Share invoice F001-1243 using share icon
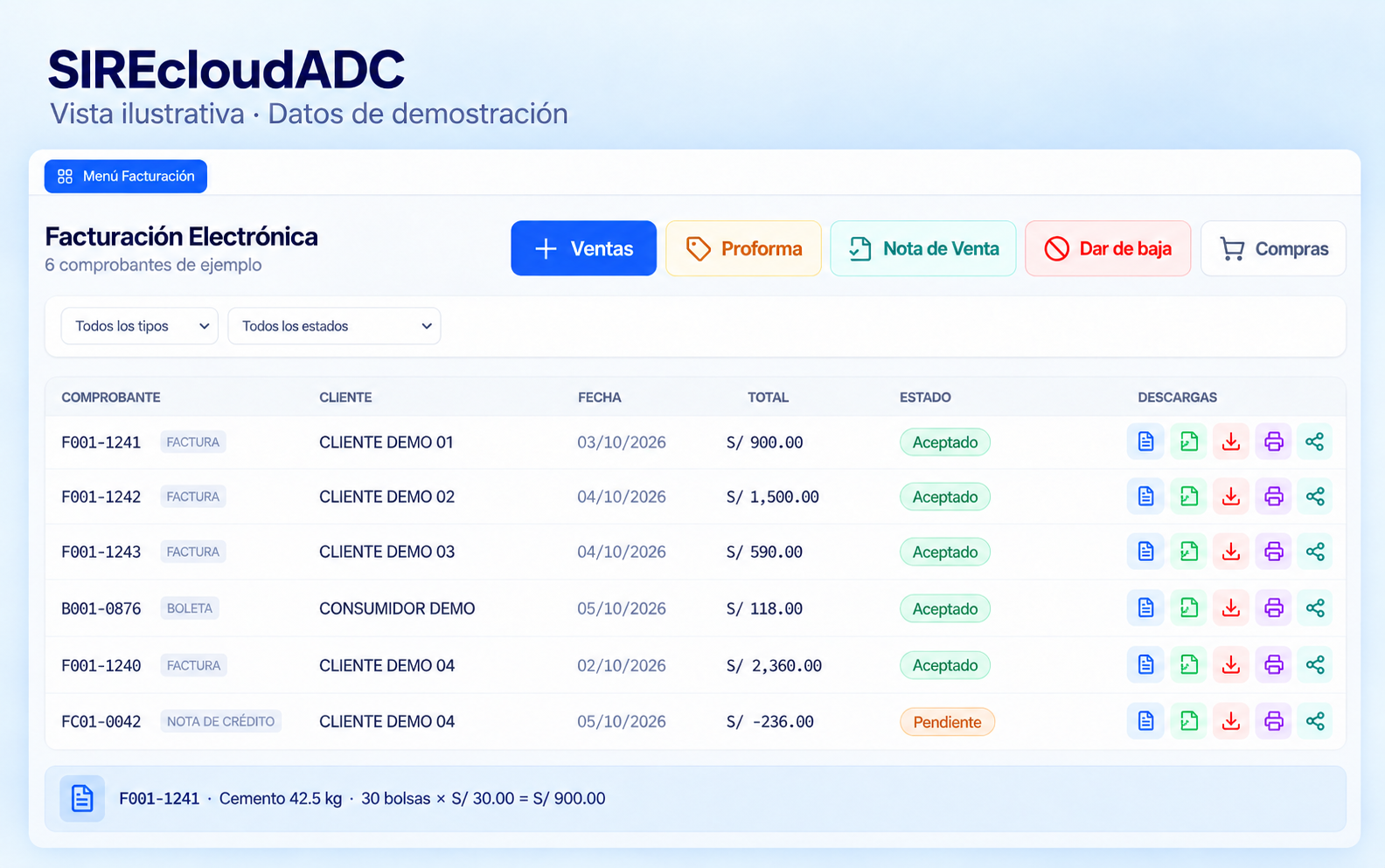The height and width of the screenshot is (868, 1385). click(x=1315, y=552)
